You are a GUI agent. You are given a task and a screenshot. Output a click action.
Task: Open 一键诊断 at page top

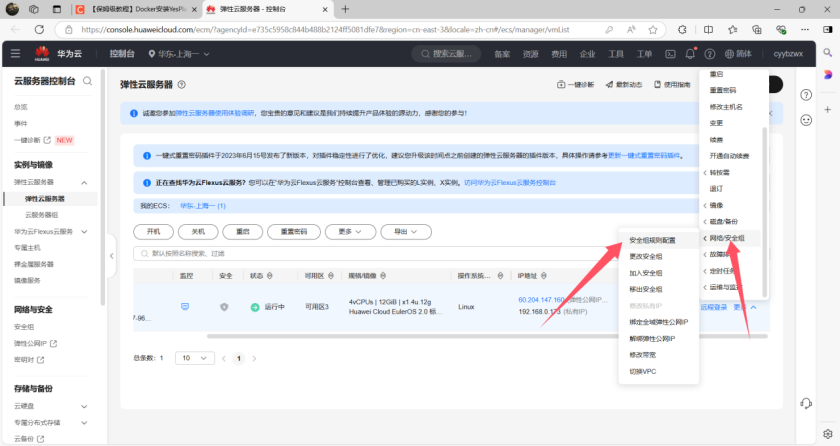(575, 85)
